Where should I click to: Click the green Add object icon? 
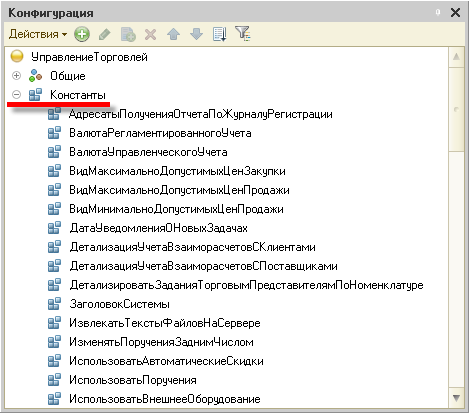pos(82,34)
